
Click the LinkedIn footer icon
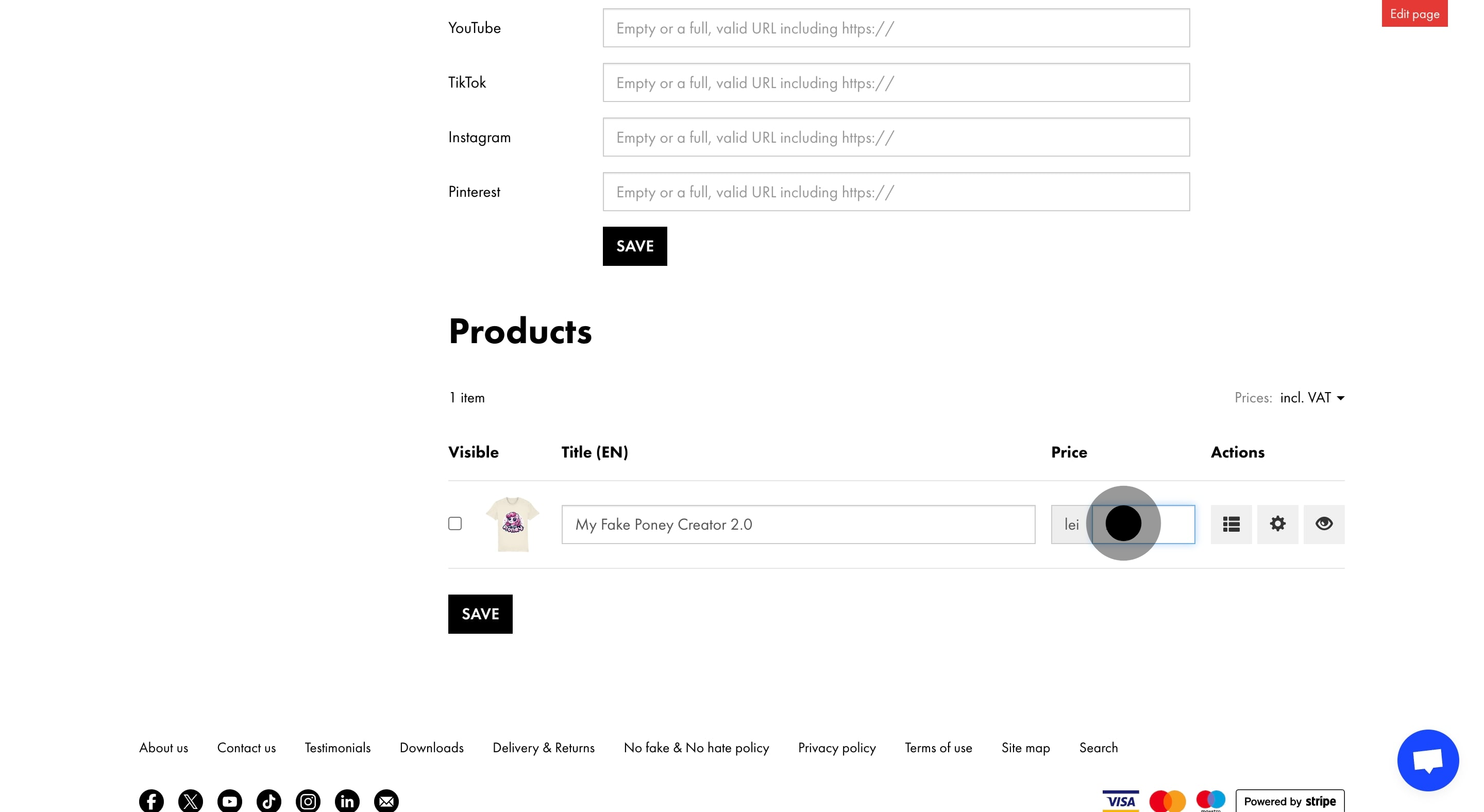click(347, 801)
